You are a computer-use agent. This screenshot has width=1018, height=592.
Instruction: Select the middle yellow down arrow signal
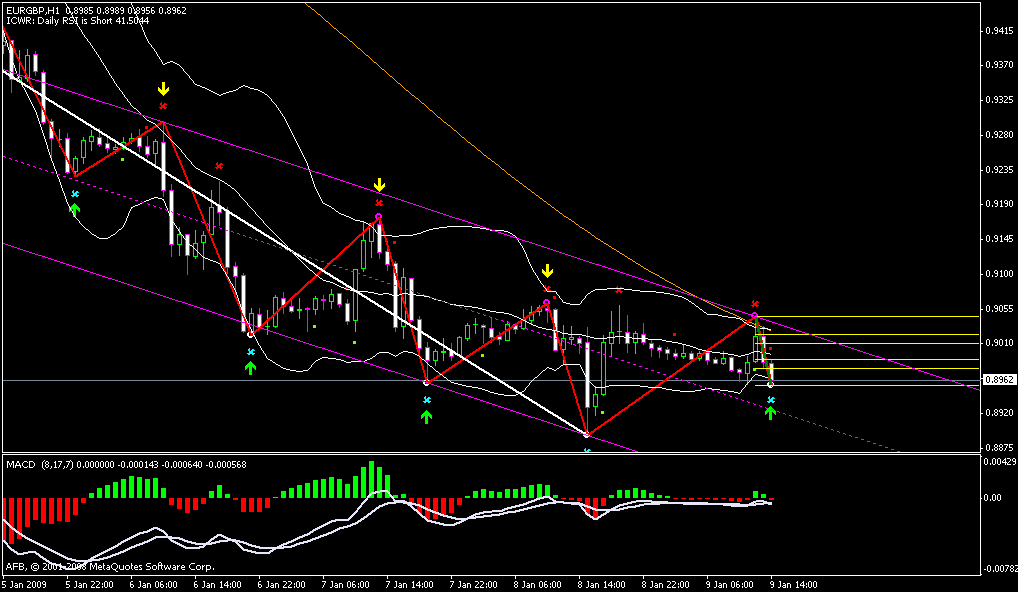(379, 186)
